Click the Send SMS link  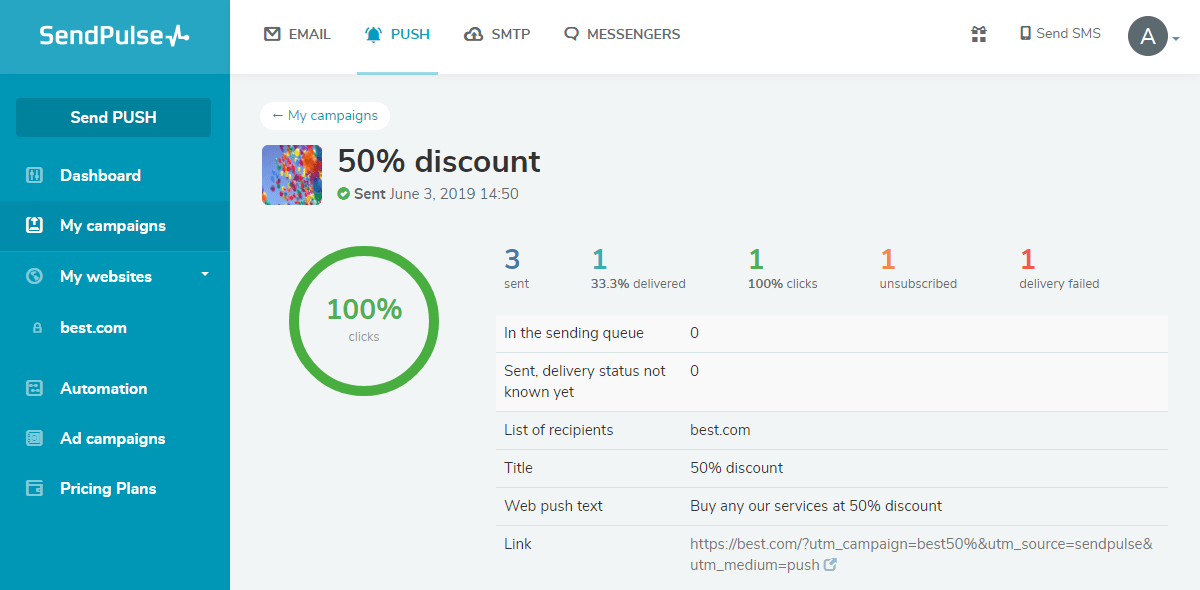point(1060,34)
